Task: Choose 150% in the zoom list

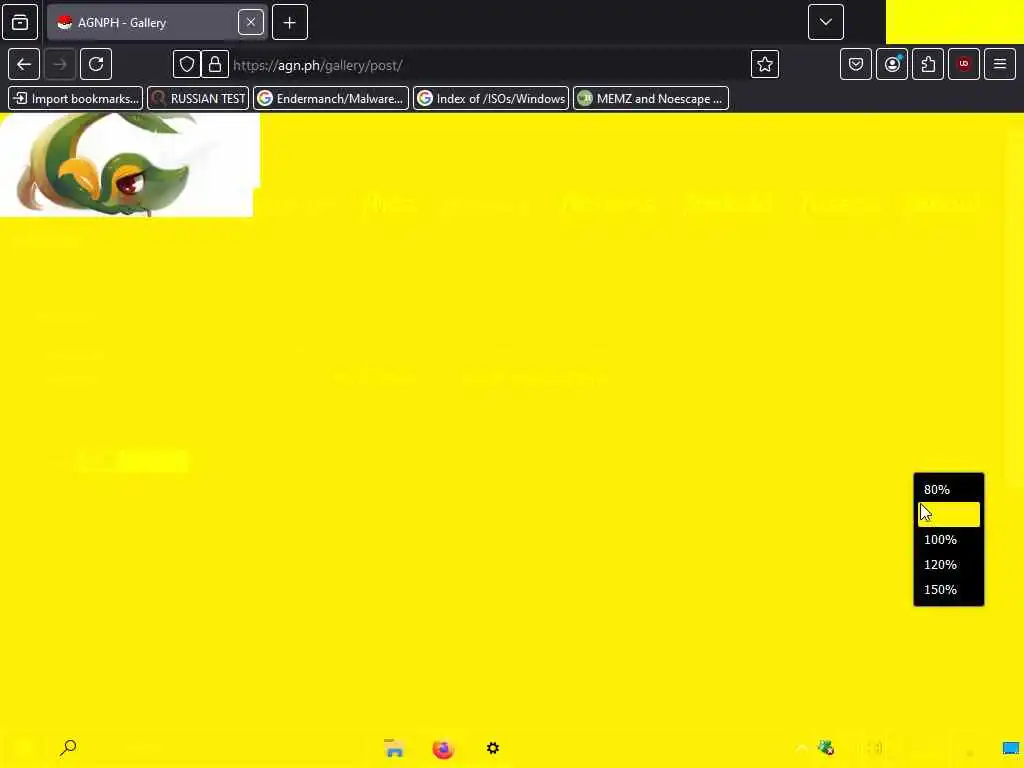Action: [x=949, y=589]
